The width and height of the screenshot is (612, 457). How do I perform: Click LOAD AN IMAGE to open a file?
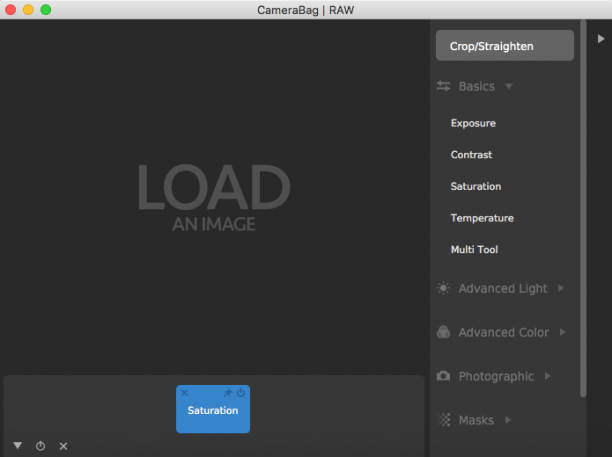(214, 197)
